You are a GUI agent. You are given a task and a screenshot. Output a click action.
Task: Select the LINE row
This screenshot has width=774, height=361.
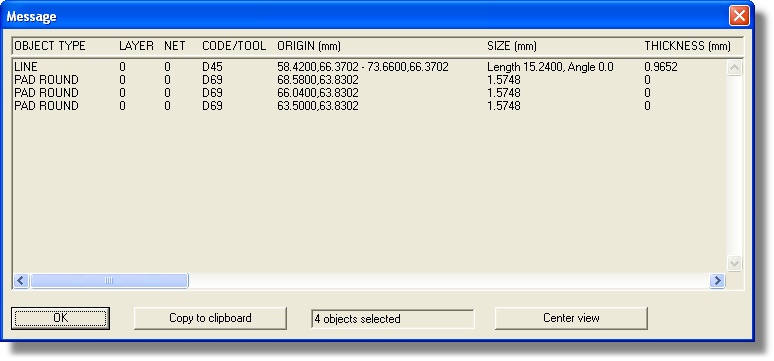coord(369,67)
